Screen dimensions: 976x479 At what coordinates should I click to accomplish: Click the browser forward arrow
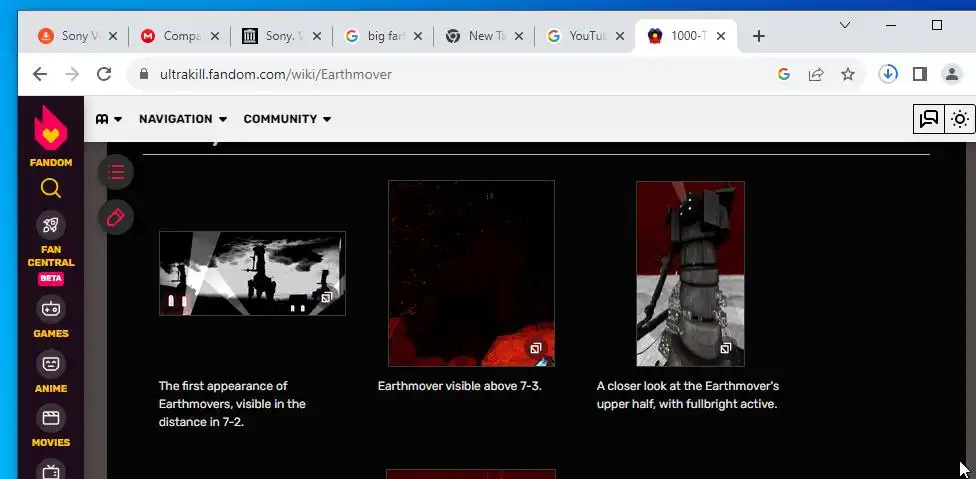72,75
